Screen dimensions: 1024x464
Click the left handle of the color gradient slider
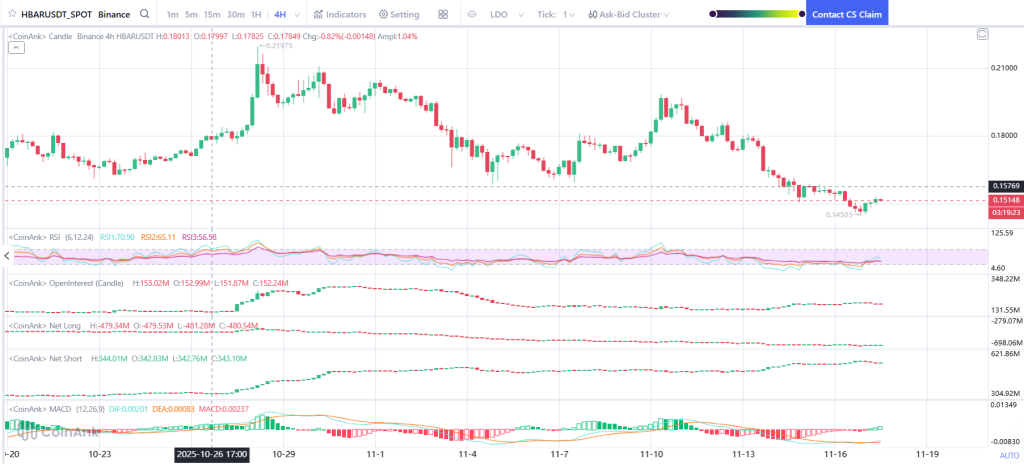point(712,13)
